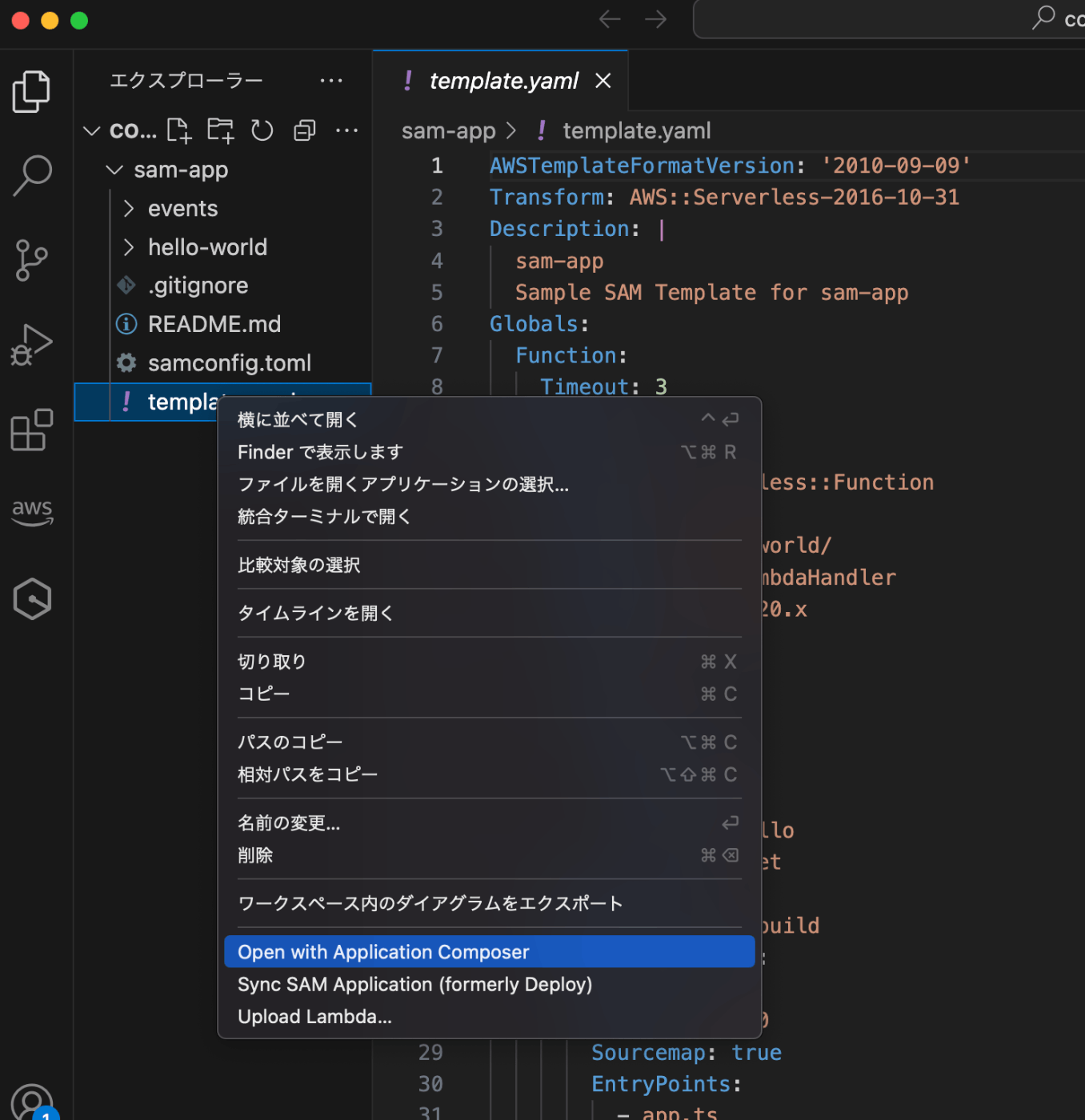Open the Explorer view in activity bar
This screenshot has width=1085, height=1120.
coord(32,91)
